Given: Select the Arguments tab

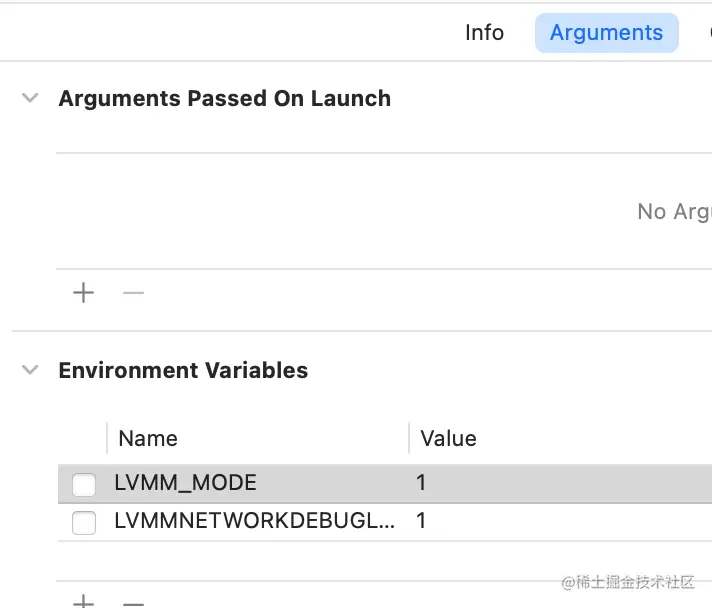Looking at the screenshot, I should [x=606, y=33].
